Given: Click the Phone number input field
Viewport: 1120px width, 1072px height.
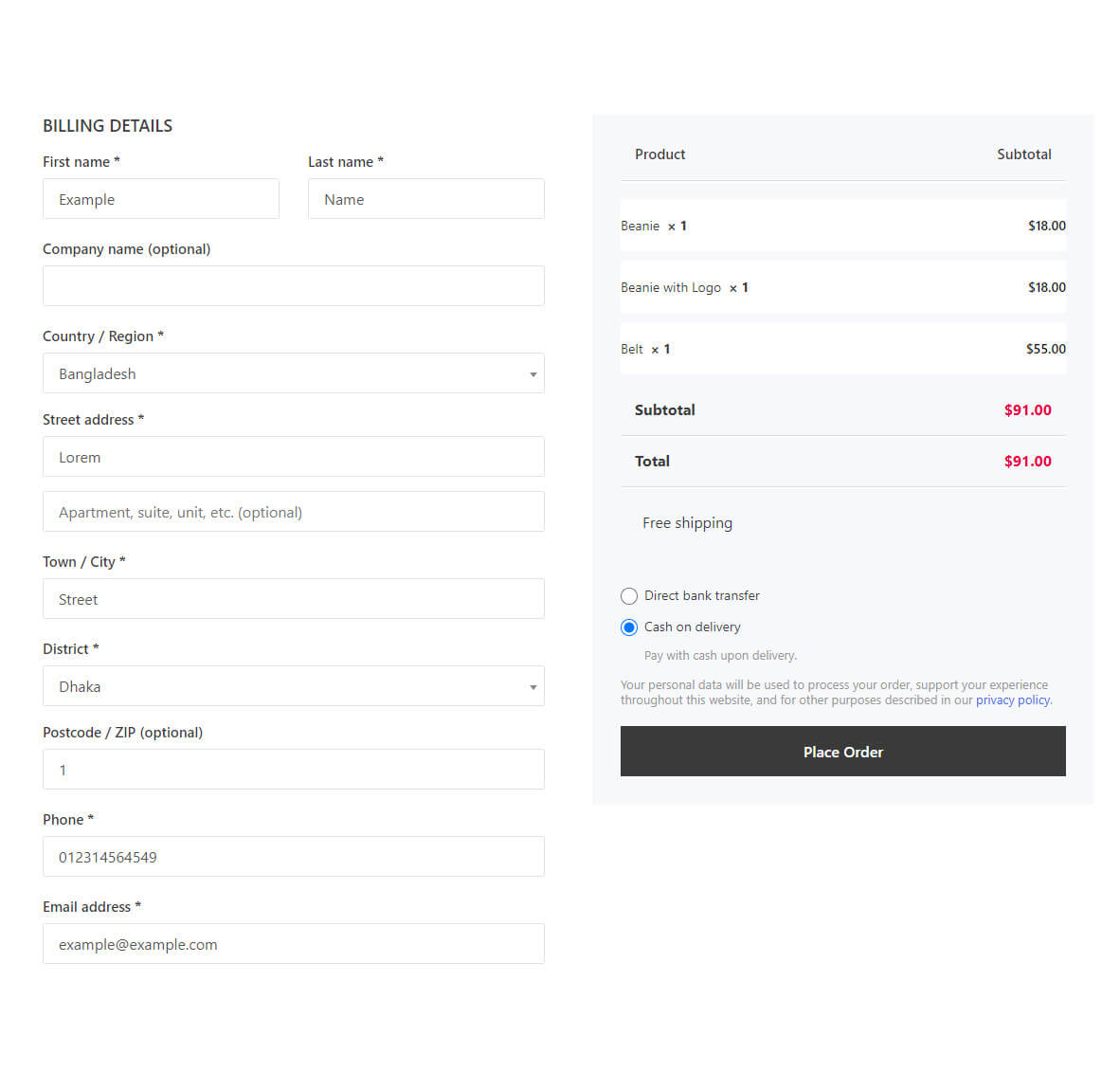Looking at the screenshot, I should pyautogui.click(x=294, y=857).
